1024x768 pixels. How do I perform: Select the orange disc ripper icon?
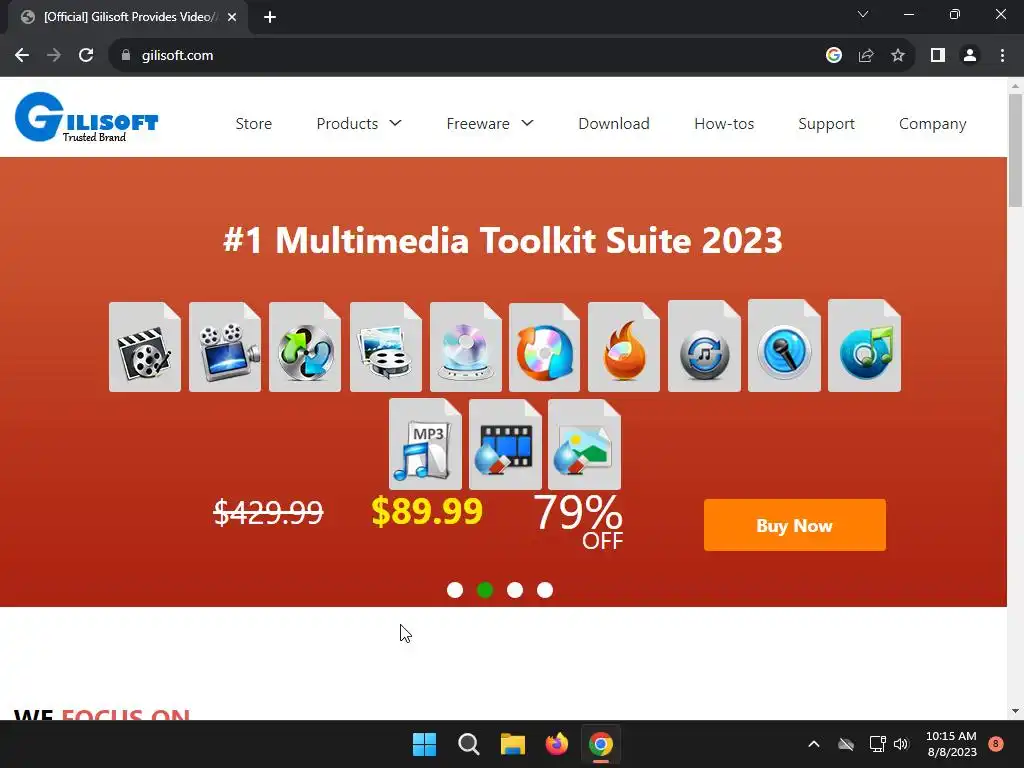click(x=545, y=347)
